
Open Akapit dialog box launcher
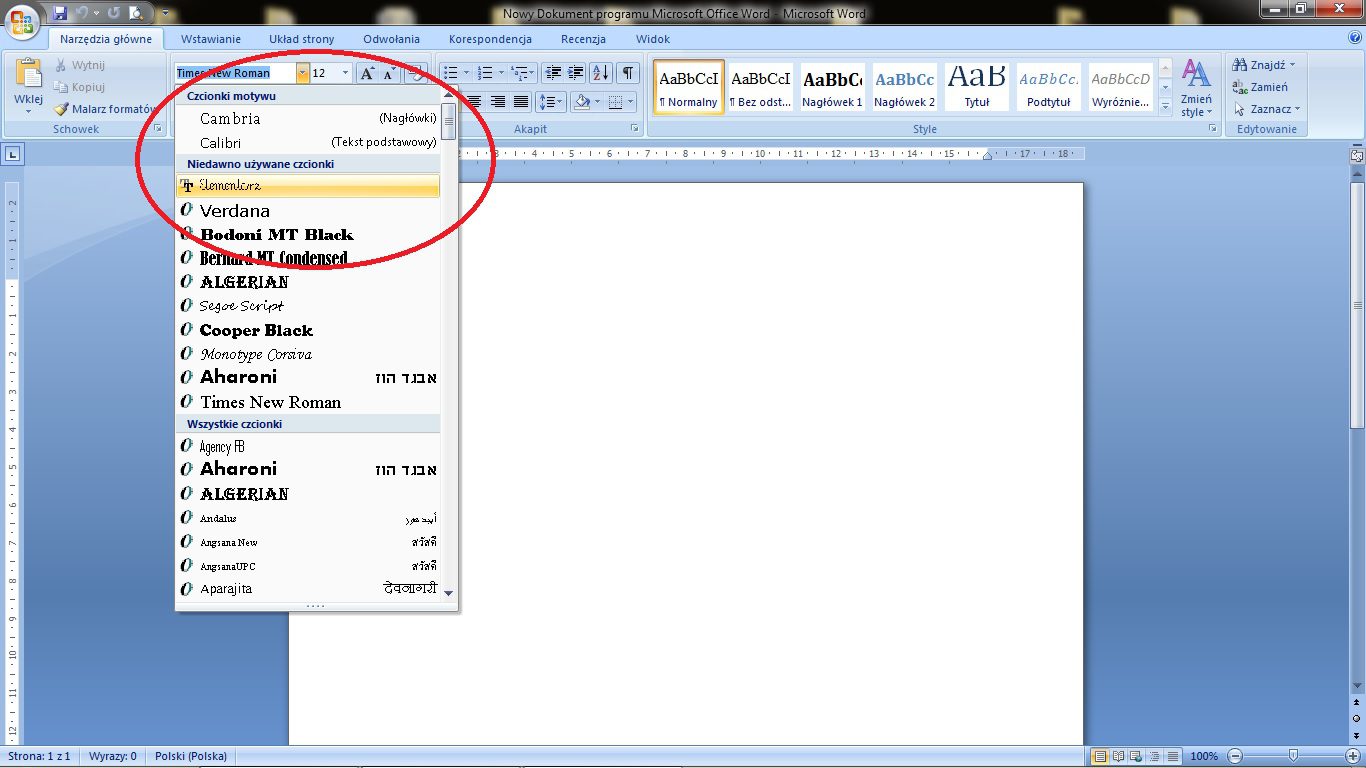pyautogui.click(x=635, y=129)
